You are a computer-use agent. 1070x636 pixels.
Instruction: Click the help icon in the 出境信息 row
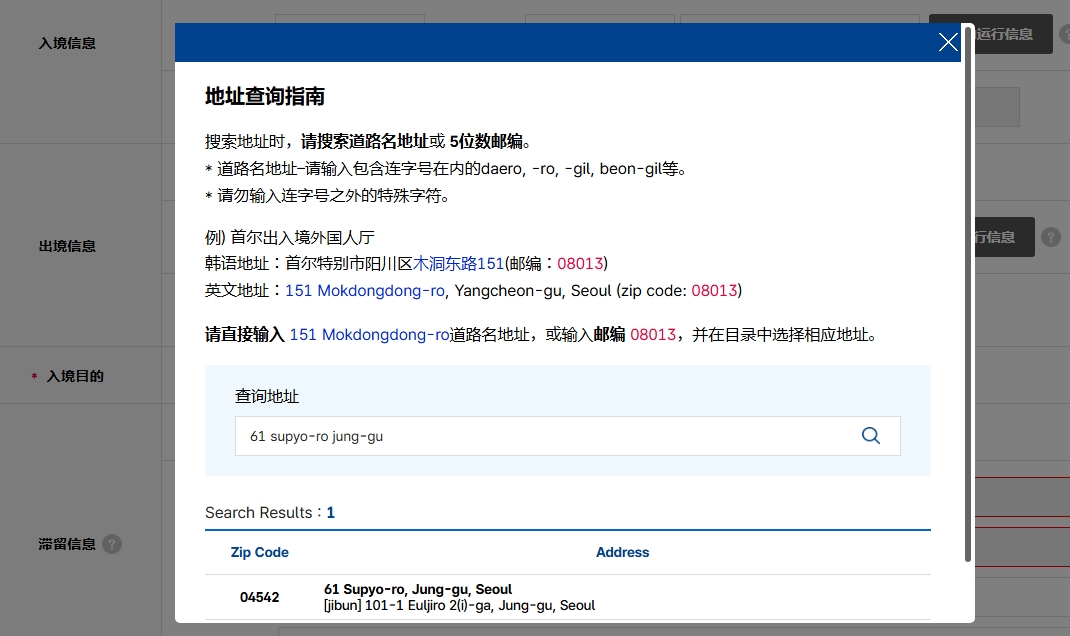coord(1051,237)
